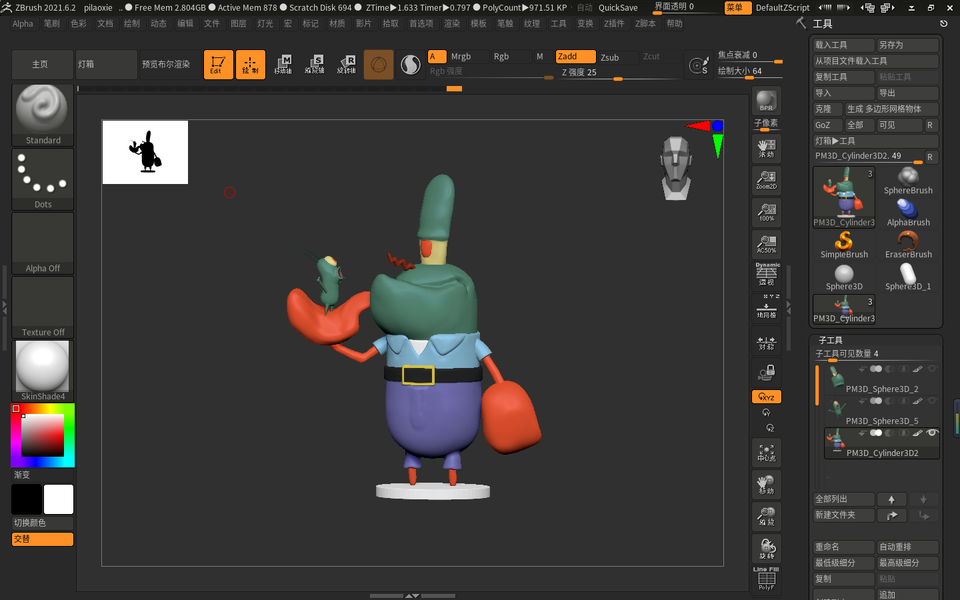Select the Scale gizmo S icon
The image size is (960, 600).
(x=315, y=64)
